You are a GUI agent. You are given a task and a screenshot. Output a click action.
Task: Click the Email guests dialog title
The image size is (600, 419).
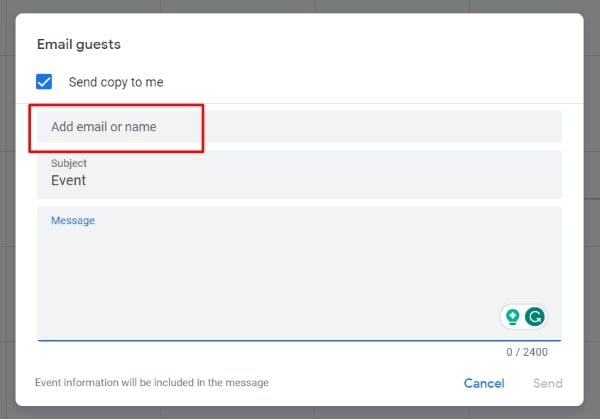click(79, 44)
